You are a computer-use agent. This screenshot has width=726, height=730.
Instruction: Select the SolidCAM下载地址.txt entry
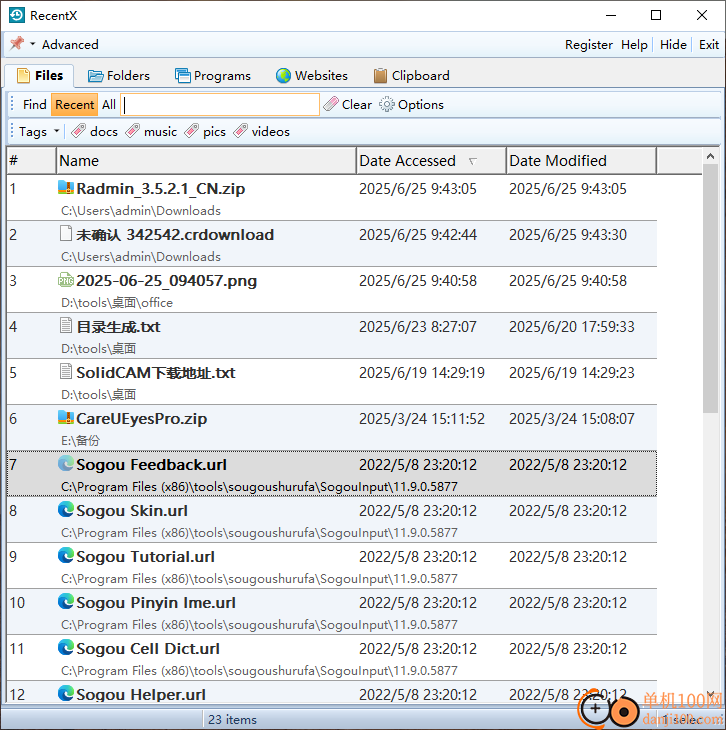pyautogui.click(x=332, y=382)
